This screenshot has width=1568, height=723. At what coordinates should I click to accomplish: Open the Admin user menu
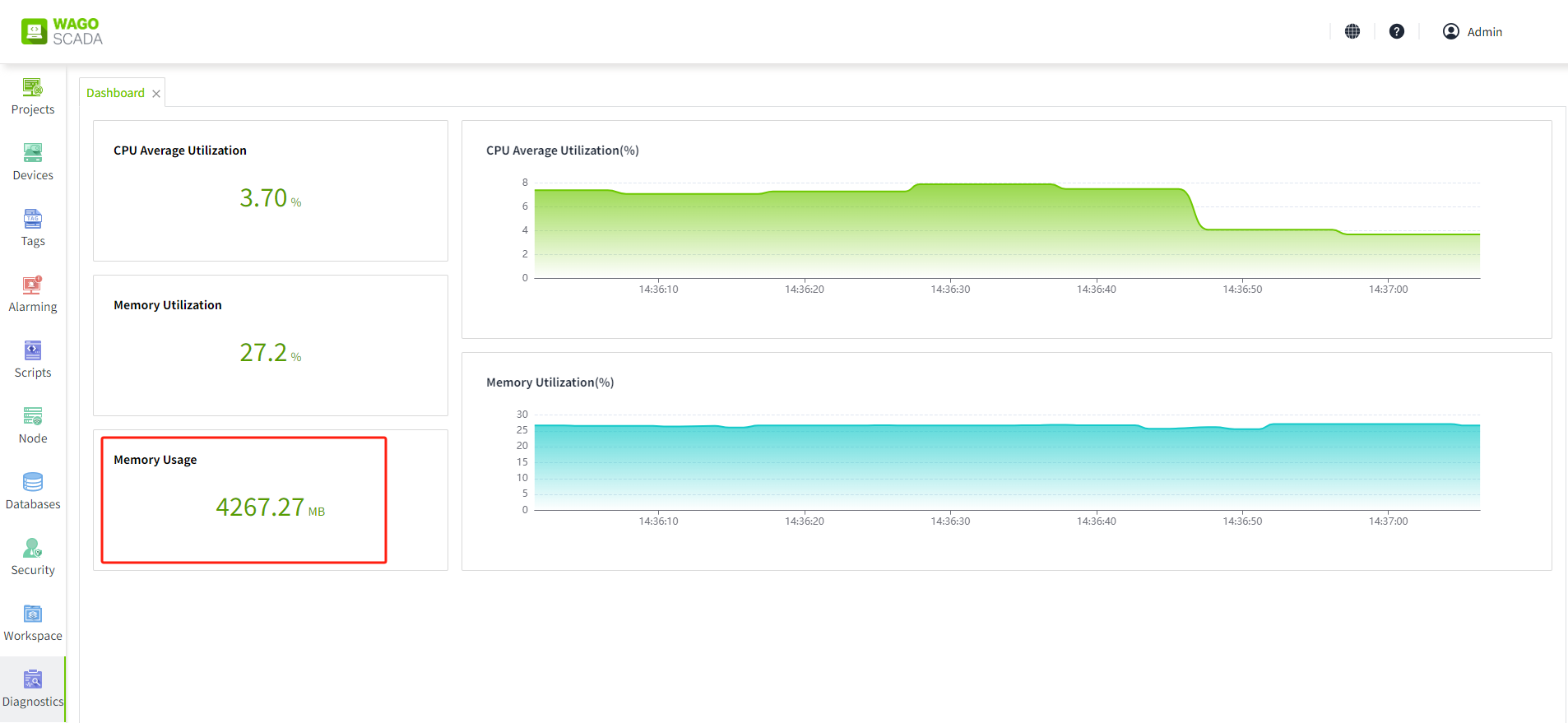click(x=1473, y=31)
